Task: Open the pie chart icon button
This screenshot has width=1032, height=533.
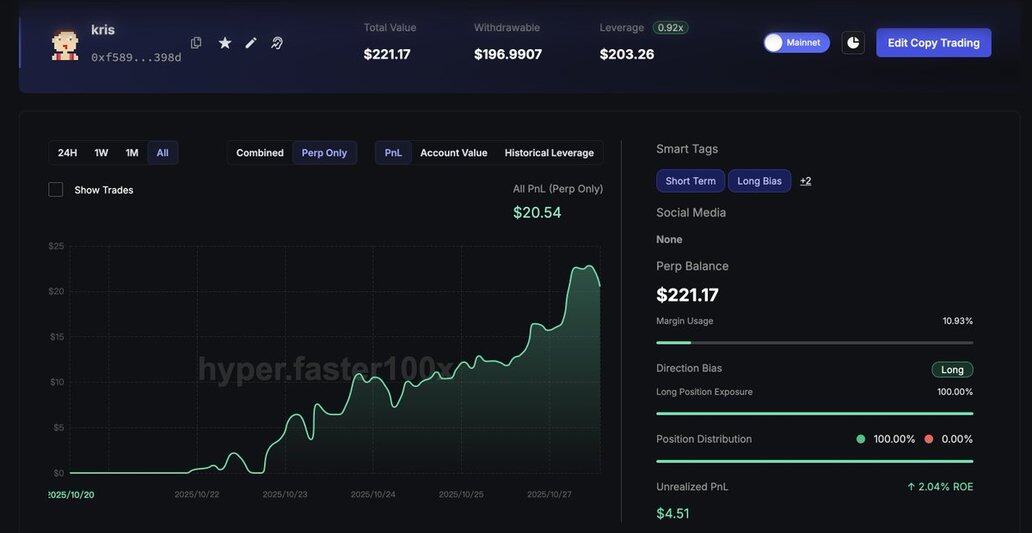Action: point(853,43)
